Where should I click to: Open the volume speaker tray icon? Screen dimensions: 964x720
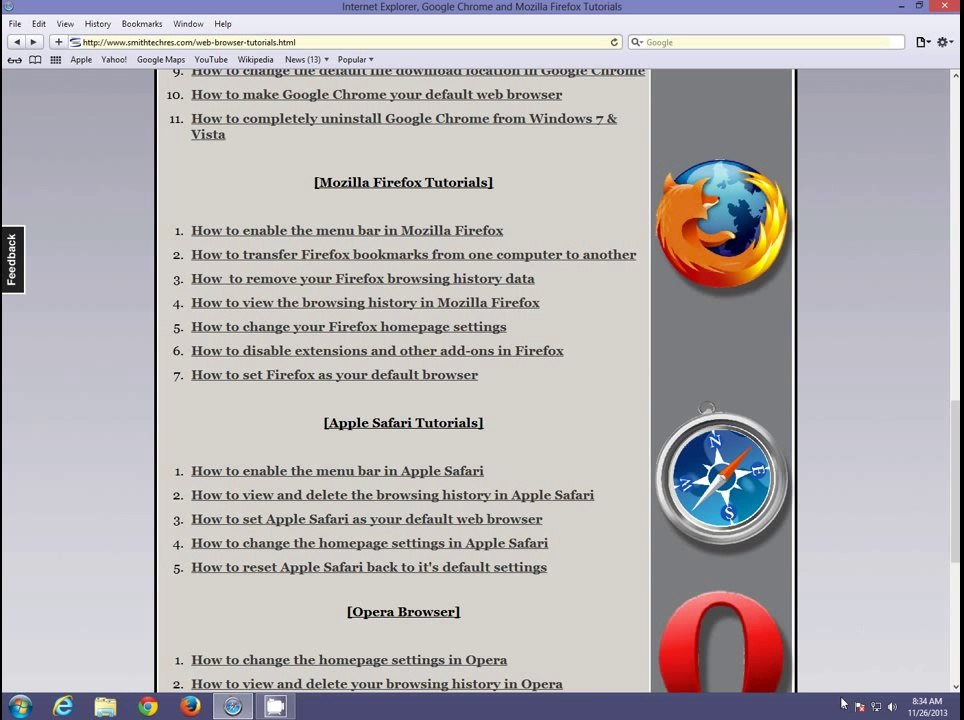click(x=892, y=707)
